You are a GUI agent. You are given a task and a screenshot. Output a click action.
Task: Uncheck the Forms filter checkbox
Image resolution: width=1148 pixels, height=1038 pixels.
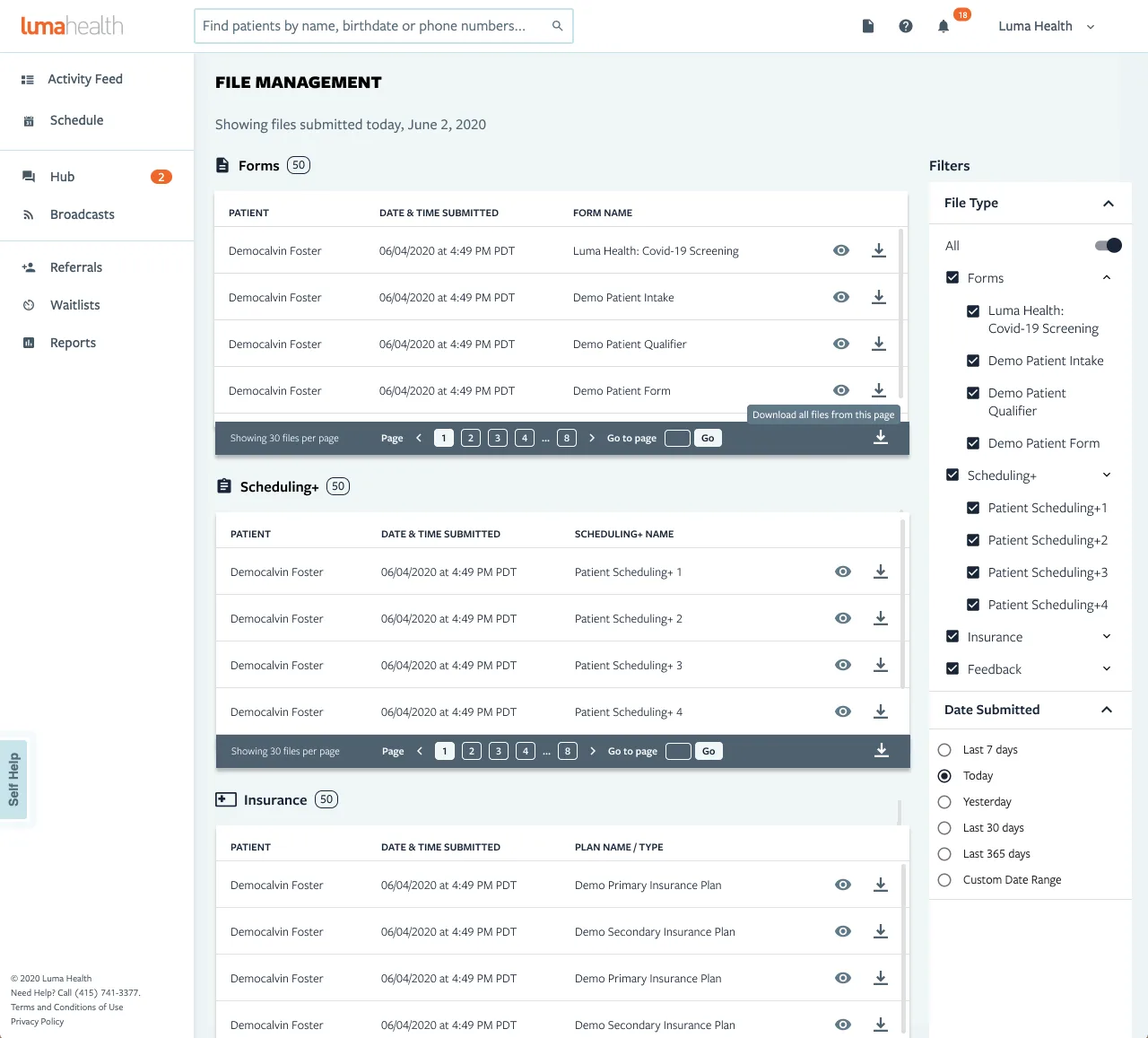pyautogui.click(x=952, y=277)
